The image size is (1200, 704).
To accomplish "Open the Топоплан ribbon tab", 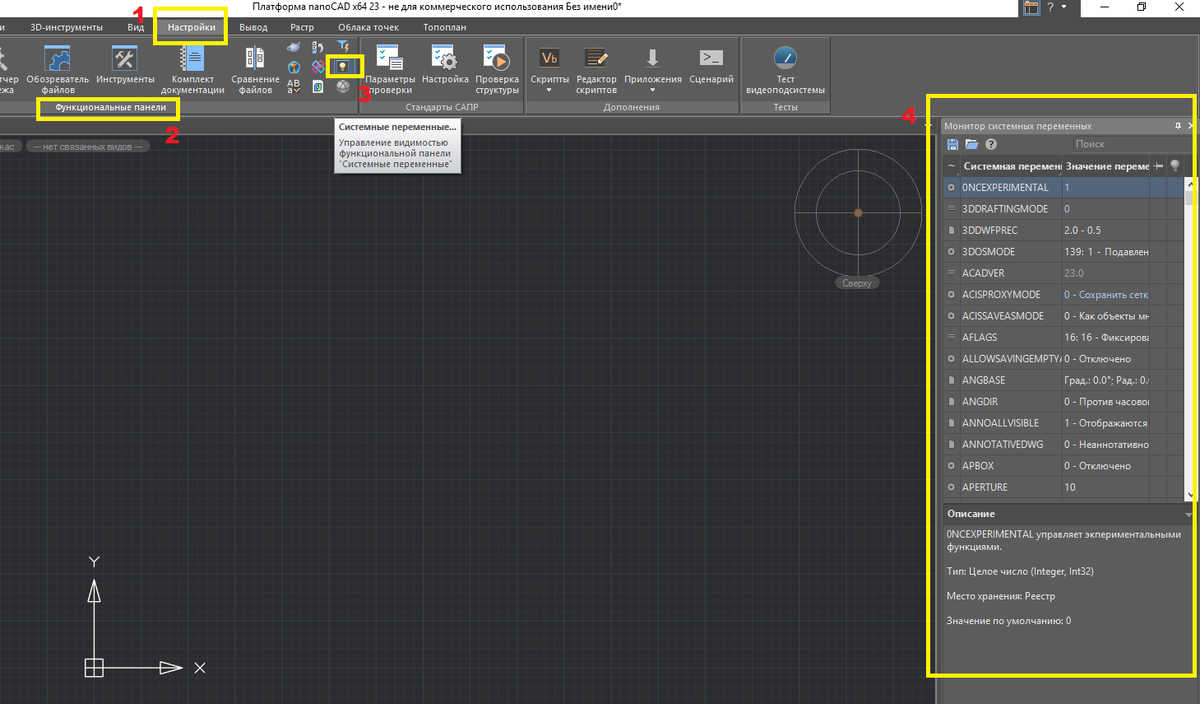I will pos(444,27).
